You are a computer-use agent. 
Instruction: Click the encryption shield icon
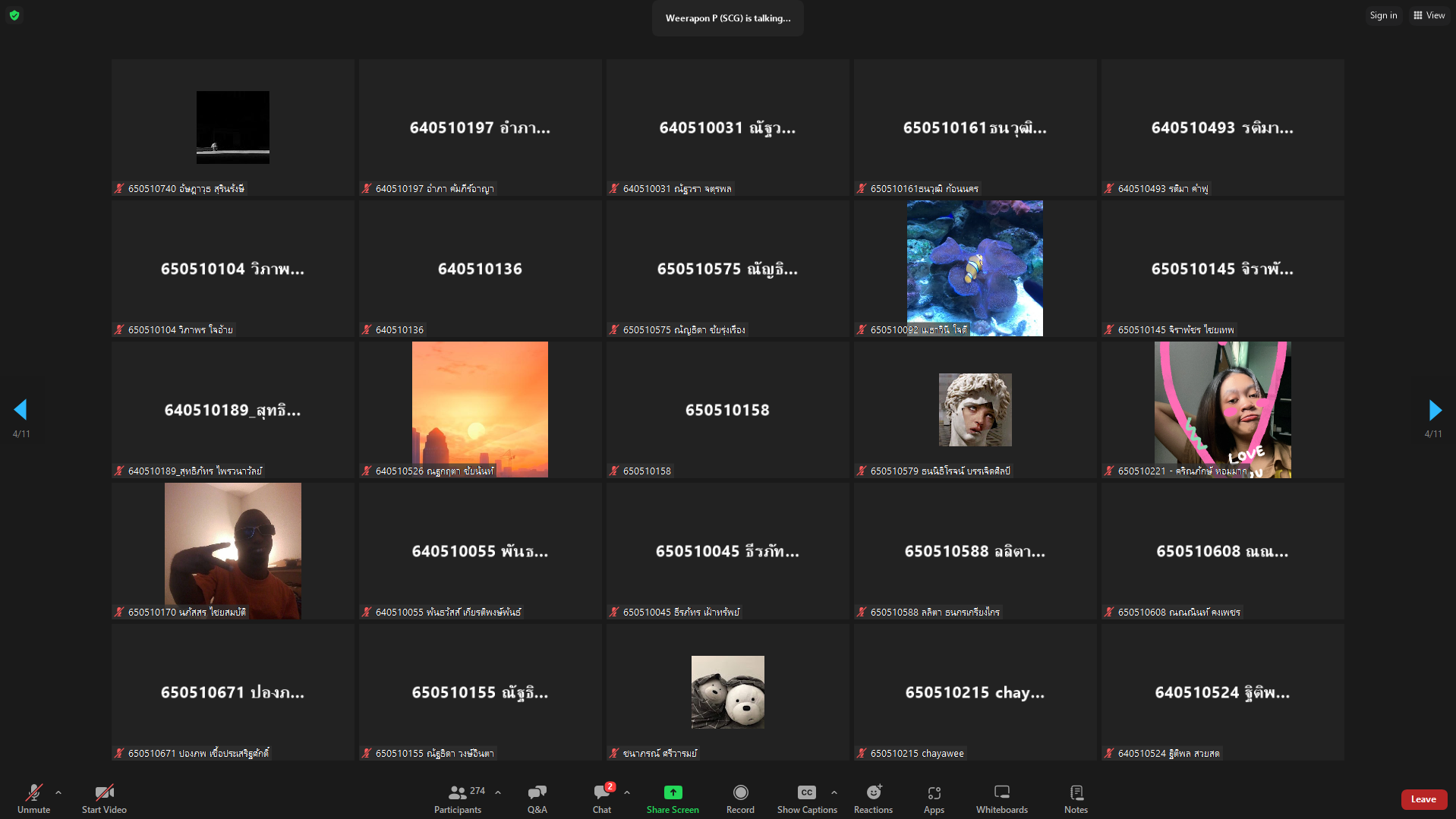[14, 15]
